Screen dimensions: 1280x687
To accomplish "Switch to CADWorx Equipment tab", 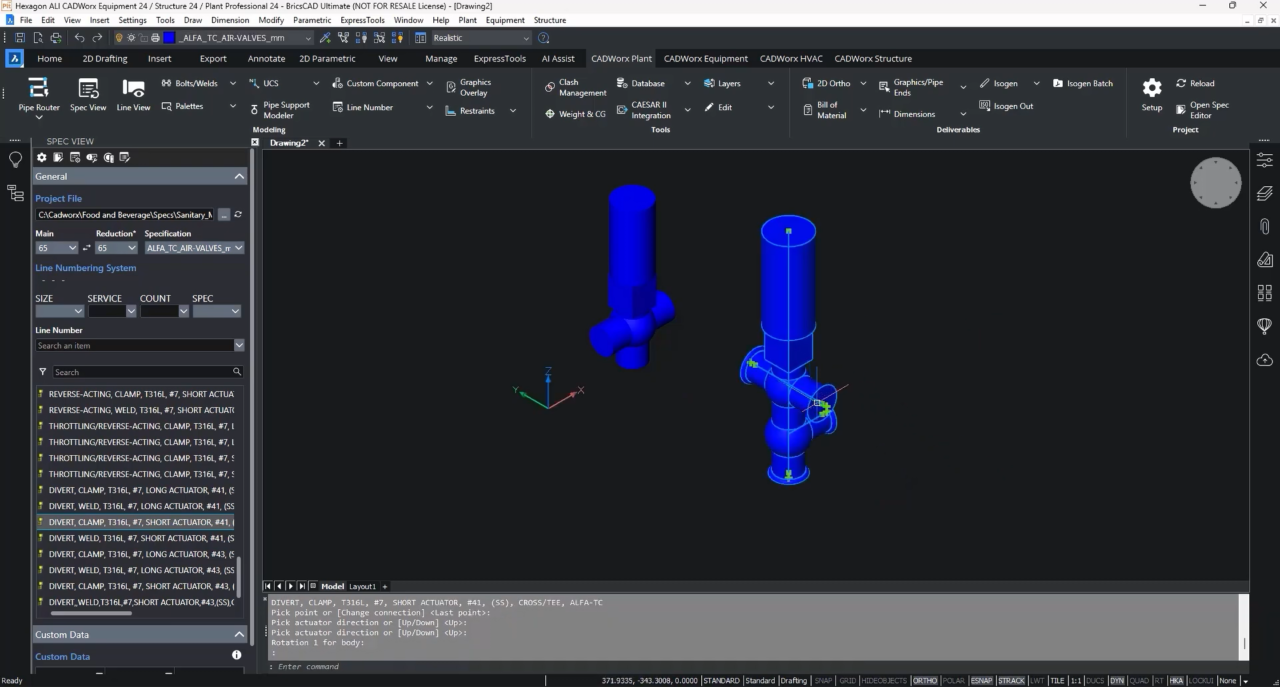I will (x=706, y=58).
